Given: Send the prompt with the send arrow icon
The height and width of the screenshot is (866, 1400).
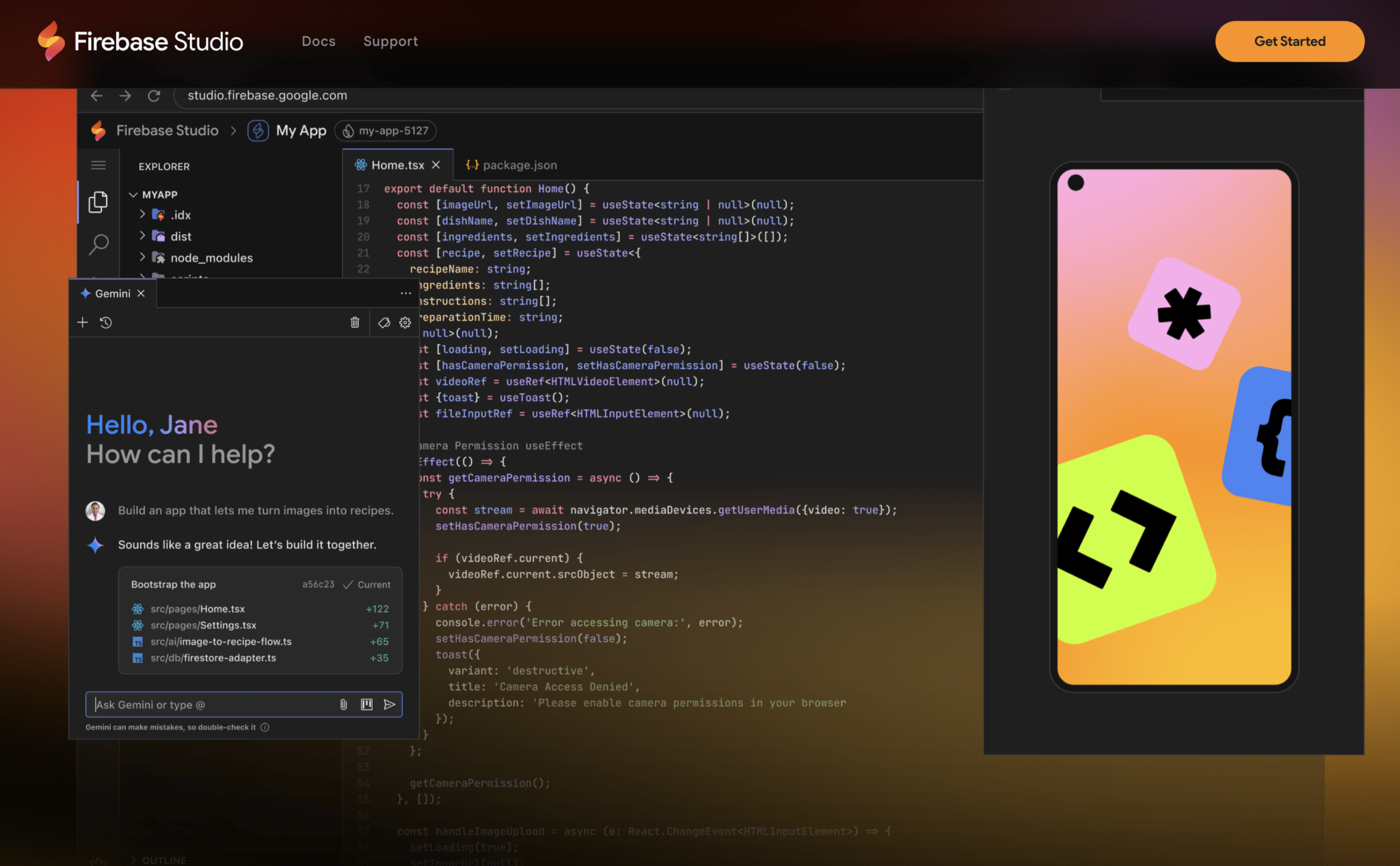Looking at the screenshot, I should click(390, 704).
